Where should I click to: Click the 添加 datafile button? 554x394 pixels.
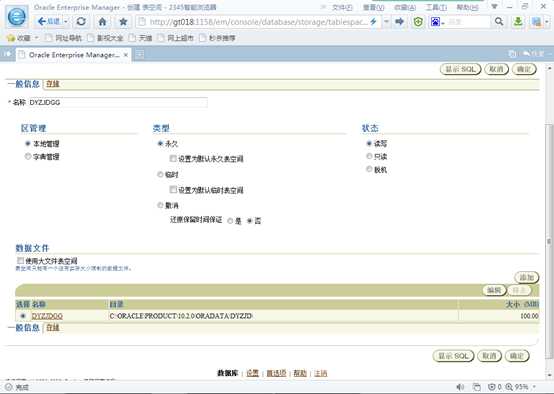(x=526, y=277)
